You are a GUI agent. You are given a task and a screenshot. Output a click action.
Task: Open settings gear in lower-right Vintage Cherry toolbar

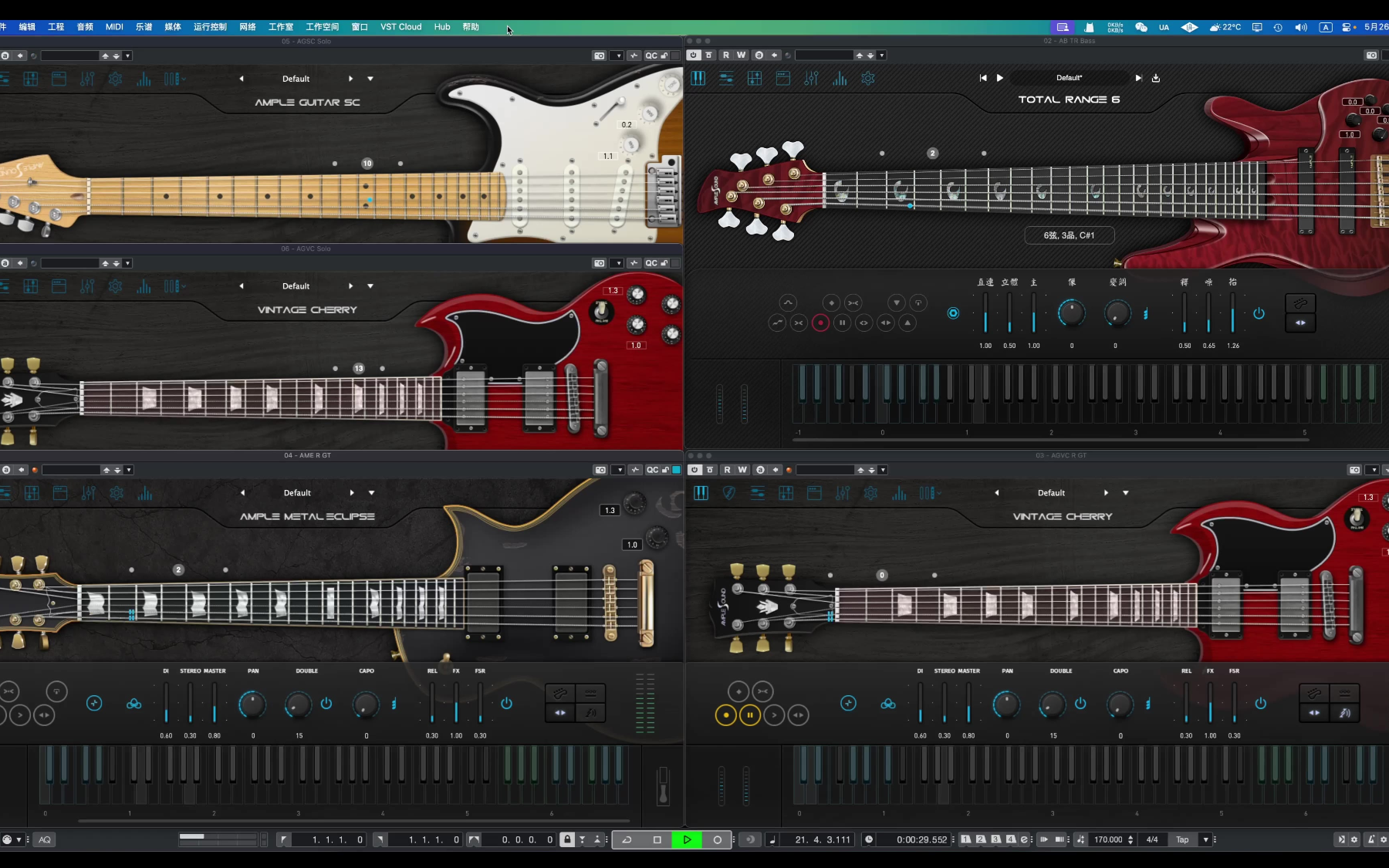871,493
